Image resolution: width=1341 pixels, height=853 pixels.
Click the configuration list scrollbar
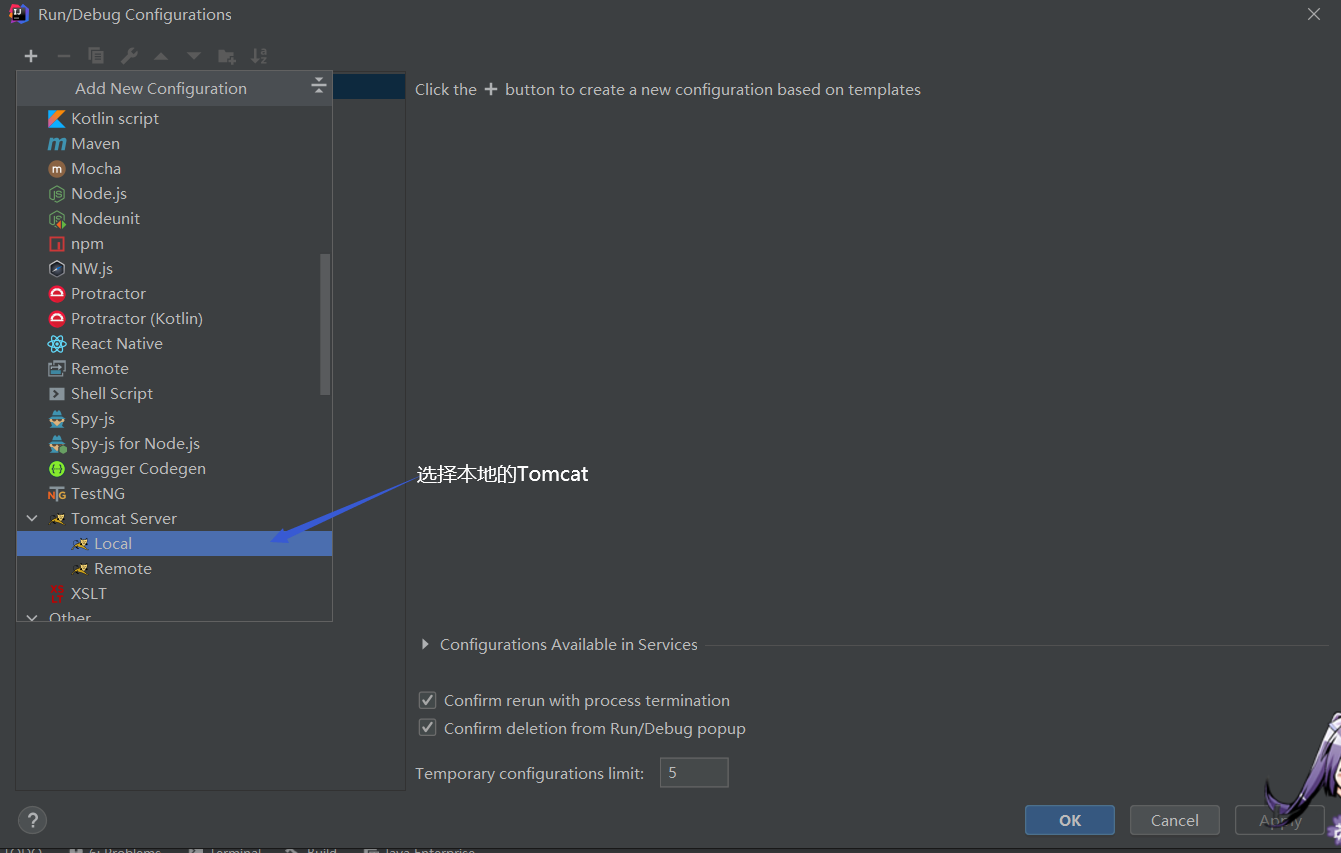point(324,323)
